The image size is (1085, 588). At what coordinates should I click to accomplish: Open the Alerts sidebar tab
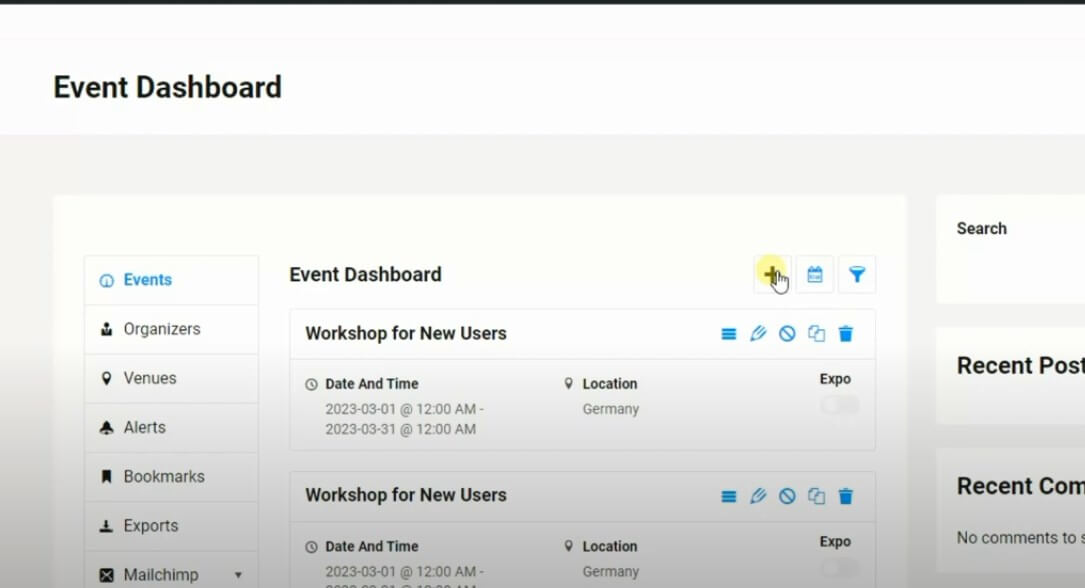(172, 428)
